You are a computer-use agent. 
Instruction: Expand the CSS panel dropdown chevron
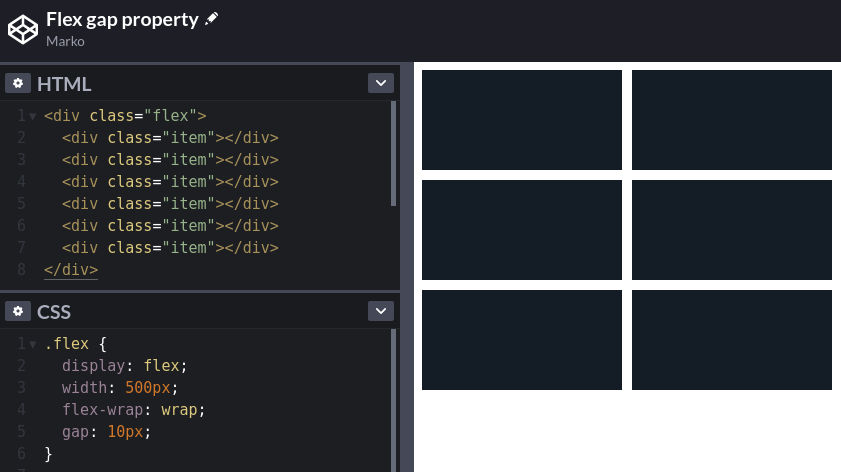[x=381, y=311]
